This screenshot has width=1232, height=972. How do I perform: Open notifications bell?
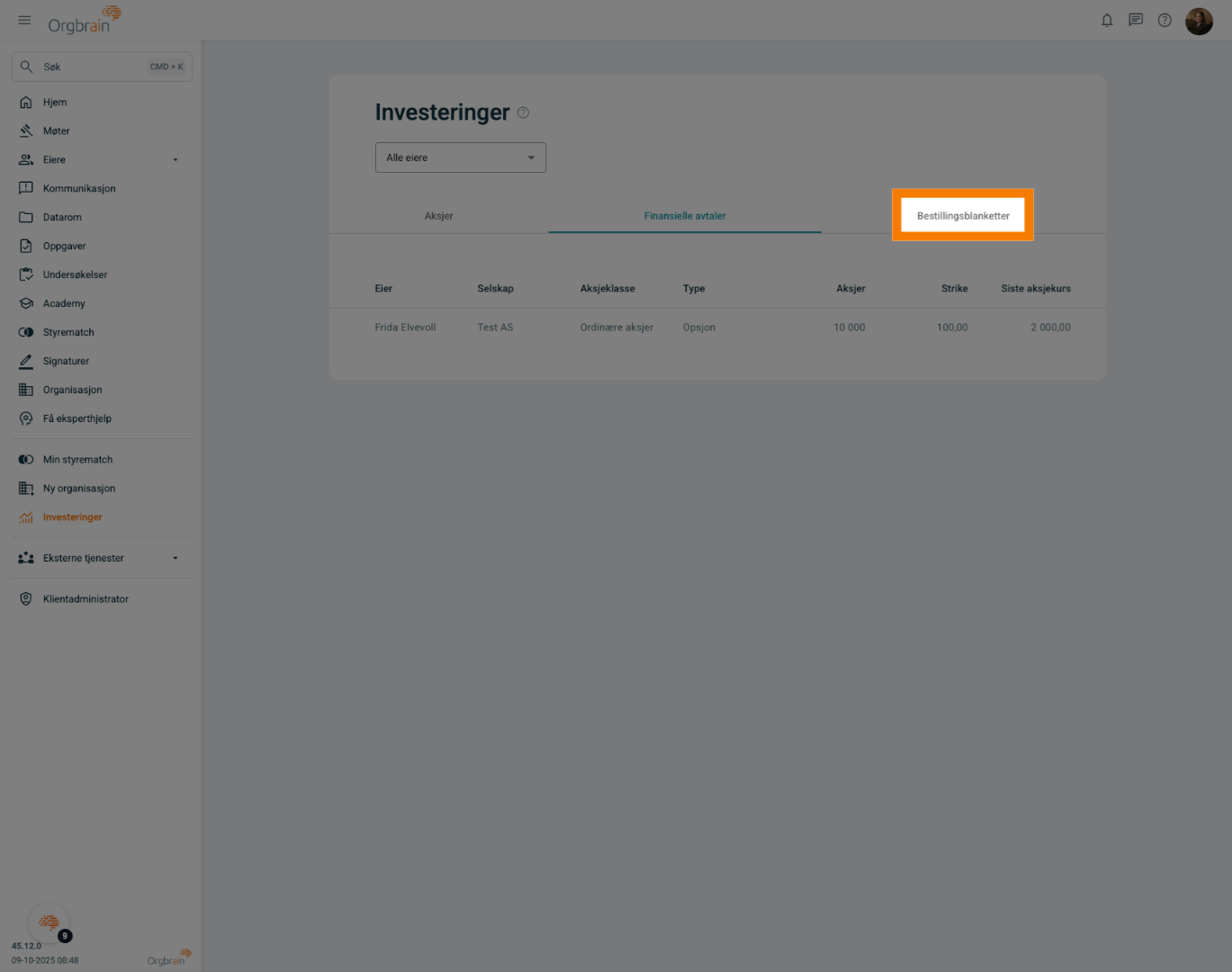[x=1107, y=20]
